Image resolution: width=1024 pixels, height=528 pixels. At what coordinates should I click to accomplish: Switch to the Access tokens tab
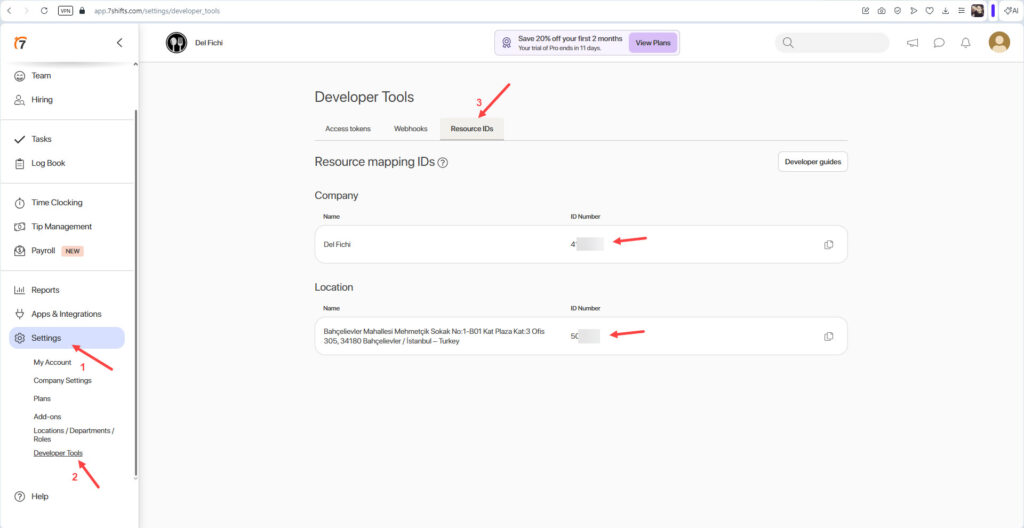pos(347,129)
